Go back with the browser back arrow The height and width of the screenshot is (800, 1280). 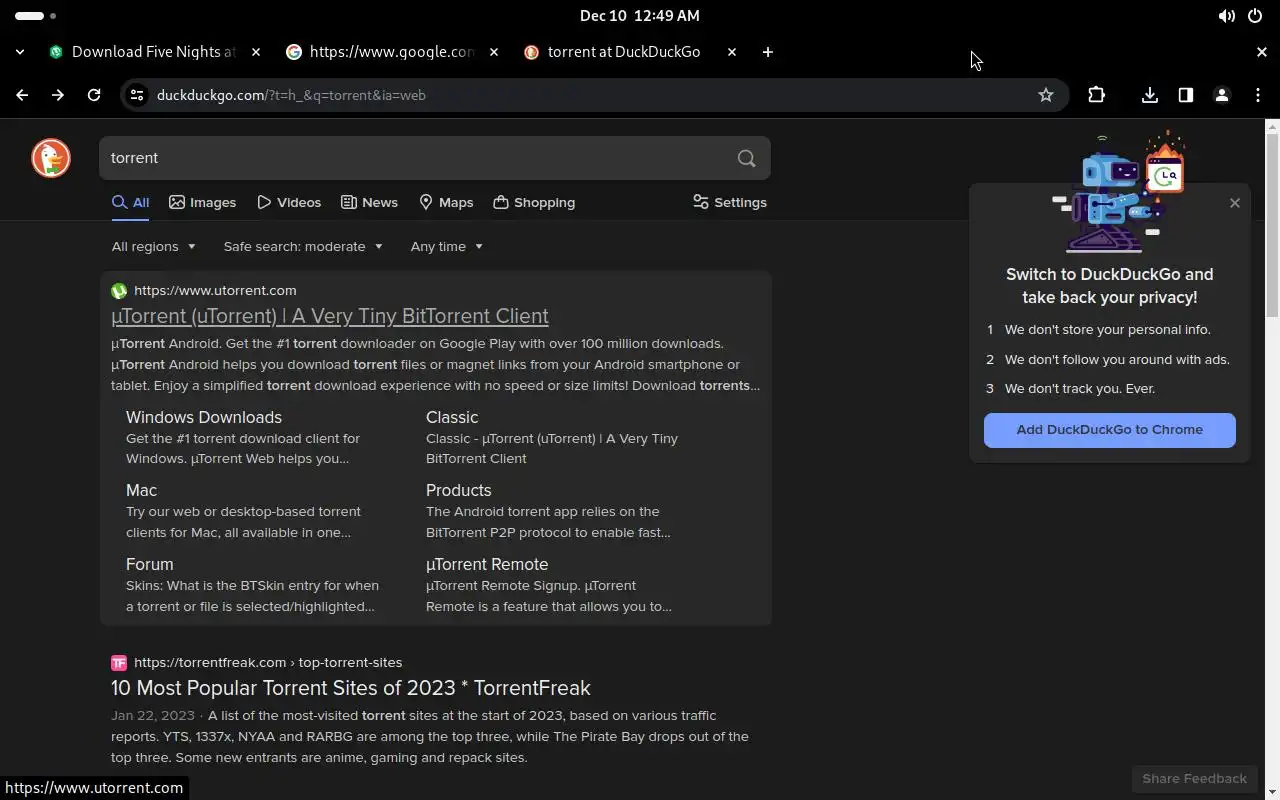[x=22, y=95]
